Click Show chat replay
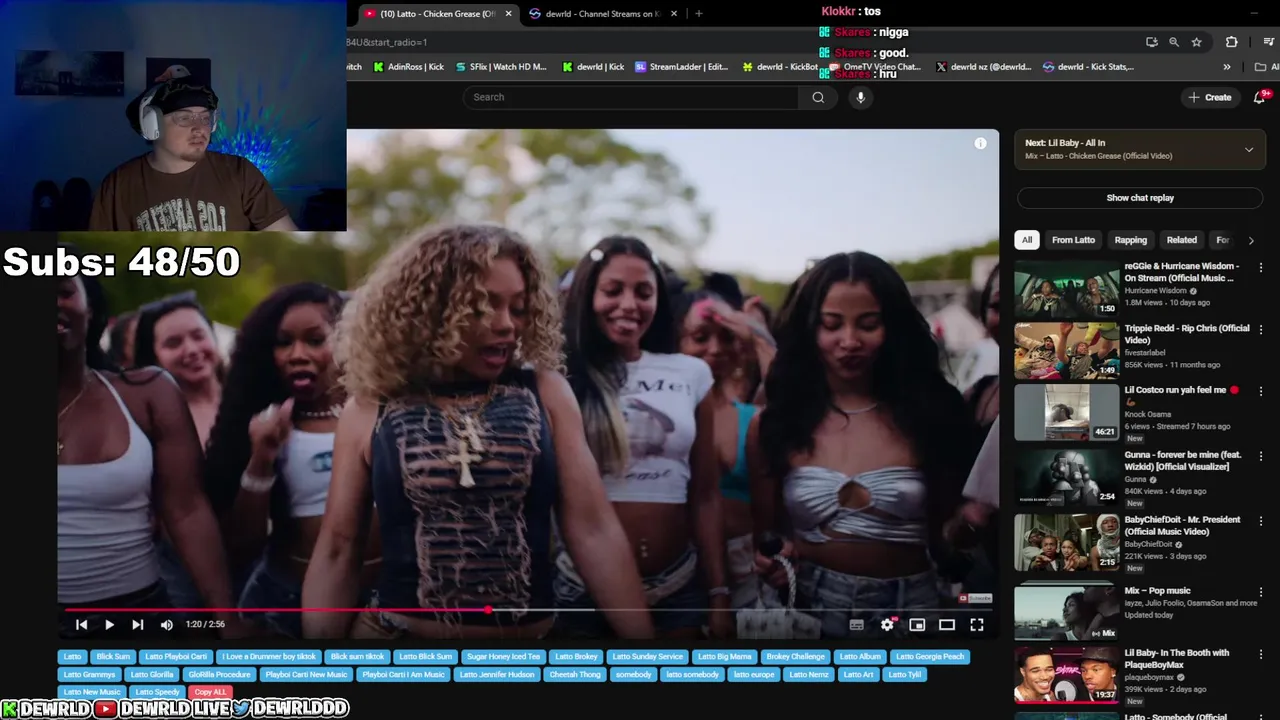 1140,198
